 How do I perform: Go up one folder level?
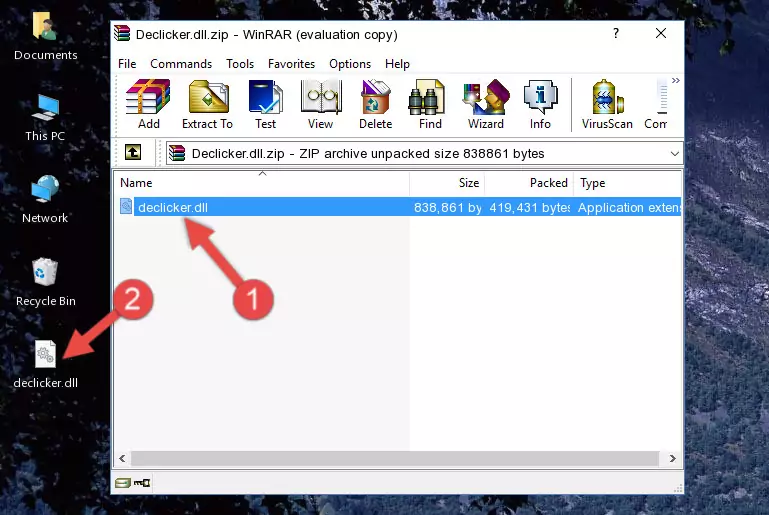[x=133, y=153]
